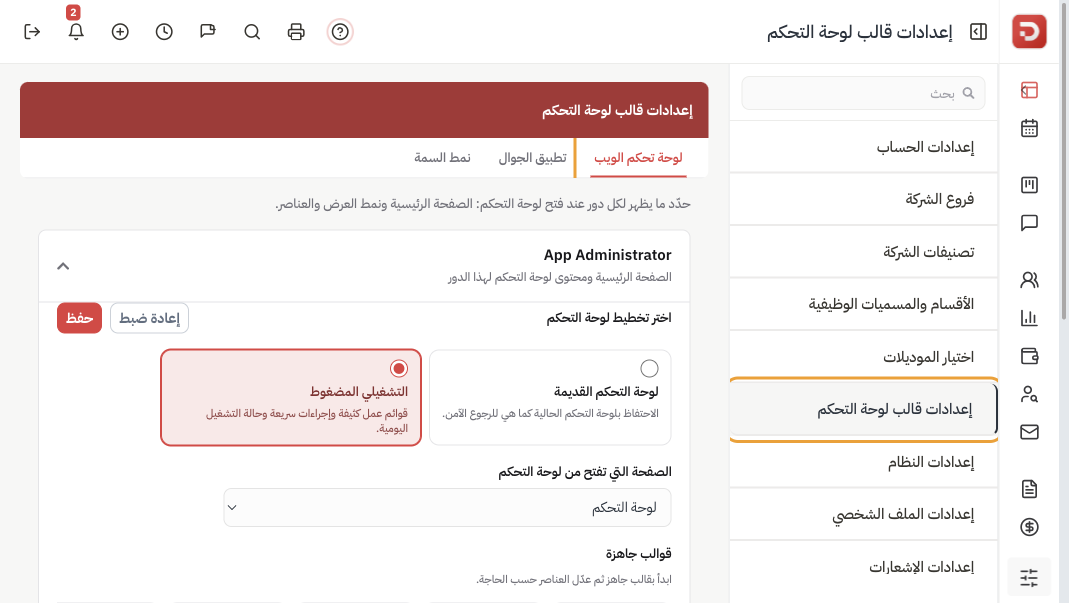Click the red app logo

[1029, 31]
